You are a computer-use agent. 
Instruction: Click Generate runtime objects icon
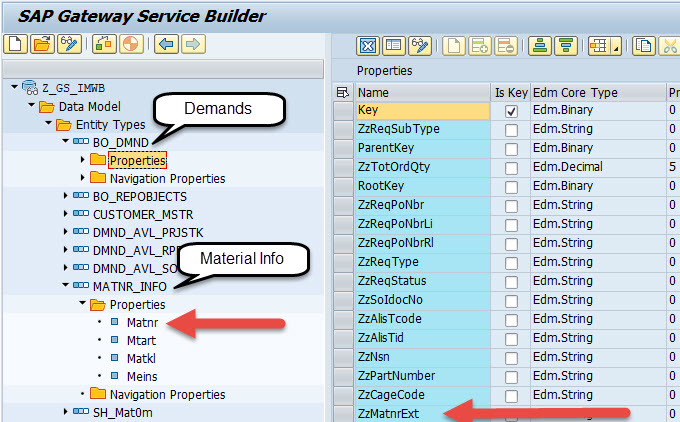point(131,44)
